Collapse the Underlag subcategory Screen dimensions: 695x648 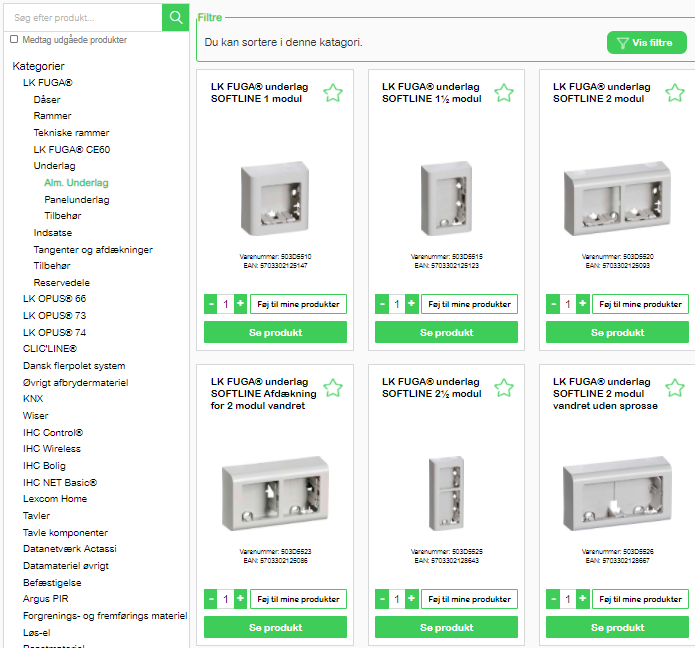coord(55,166)
